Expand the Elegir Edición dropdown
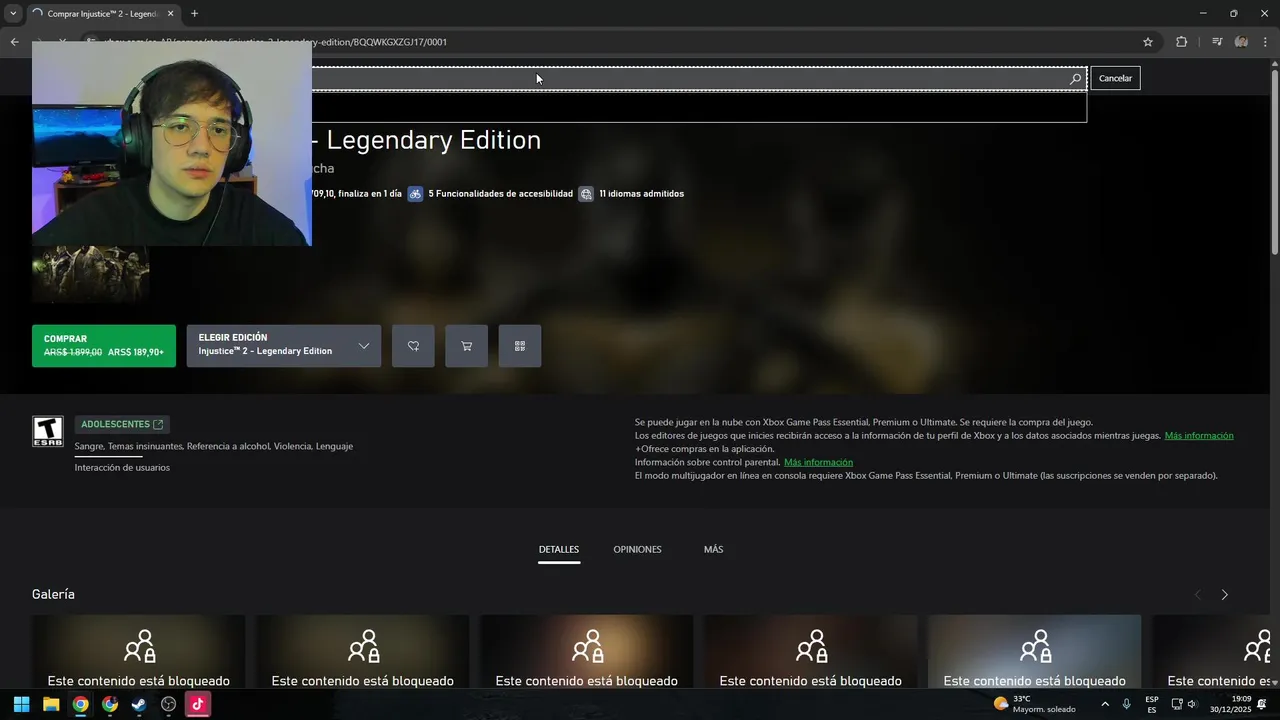The height and width of the screenshot is (720, 1280). click(283, 346)
